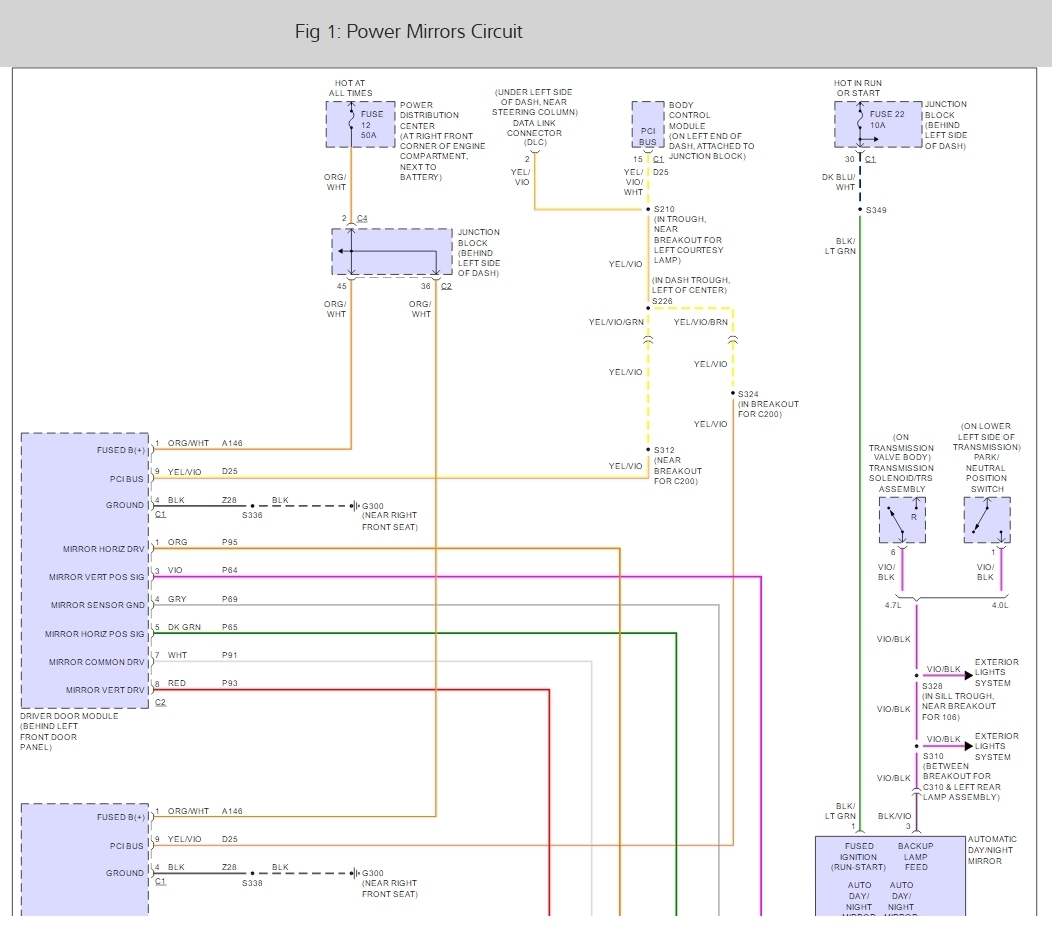This screenshot has height=932, width=1052.
Task: Click the 'HOT IN RUN OR START' label
Action: [858, 88]
